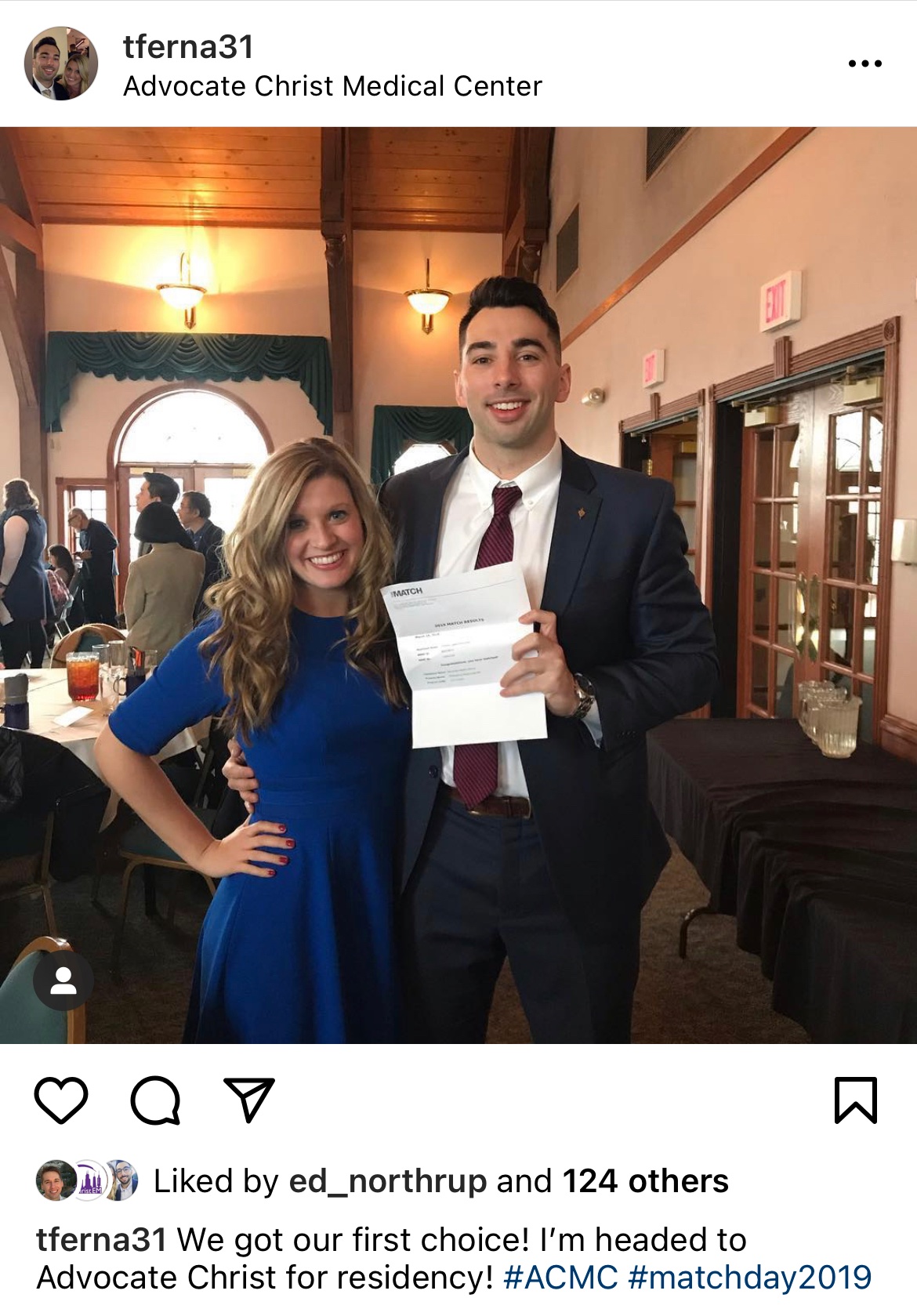Open tferna31 username in header
The height and width of the screenshot is (1316, 917).
coord(188,46)
